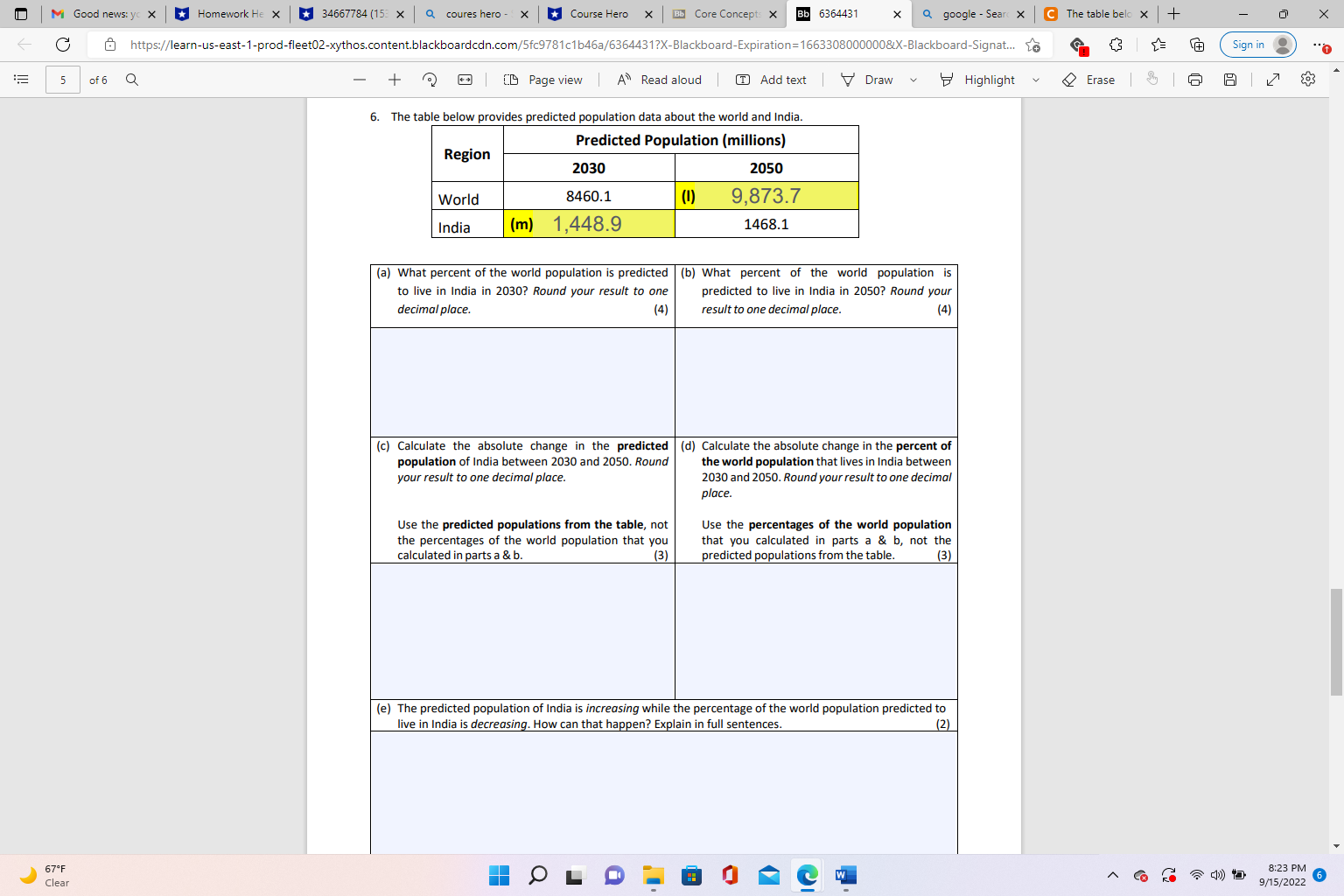Open a new browser tab
Viewport: 1344px width, 896px height.
pyautogui.click(x=1173, y=14)
